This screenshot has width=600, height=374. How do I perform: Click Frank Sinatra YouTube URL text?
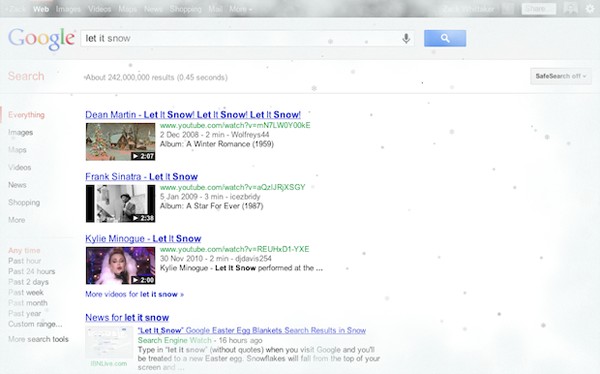233,187
